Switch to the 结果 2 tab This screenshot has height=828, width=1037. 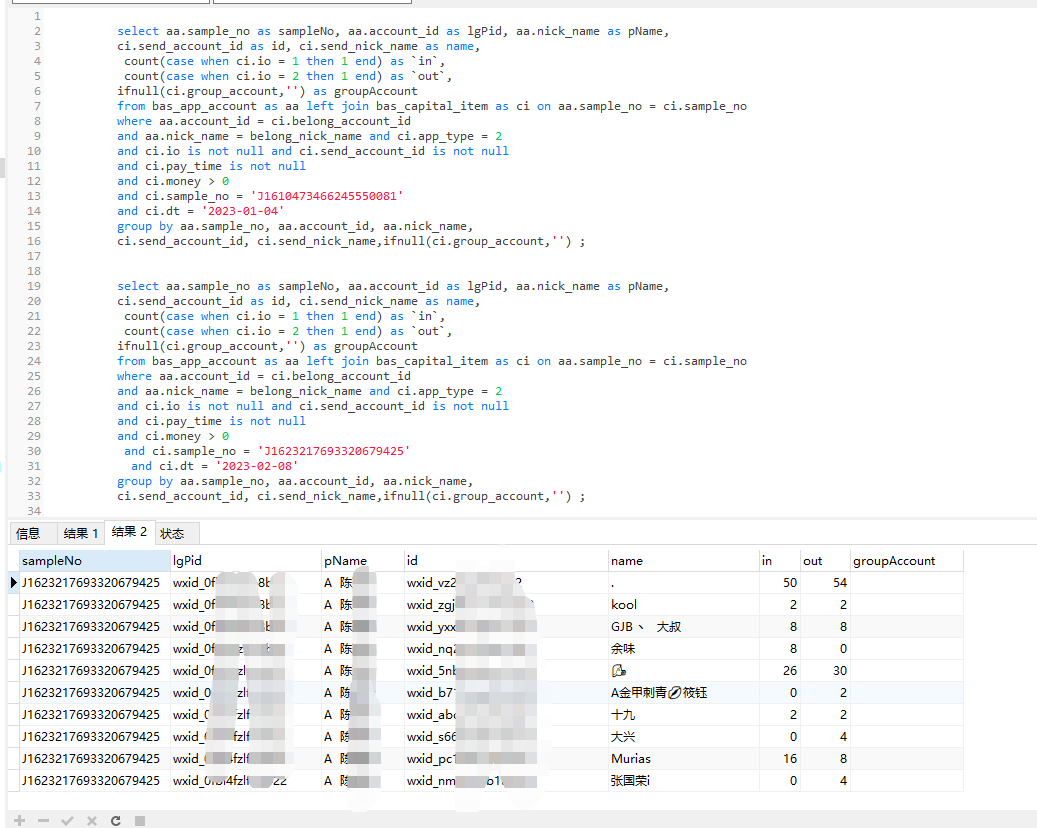(129, 532)
